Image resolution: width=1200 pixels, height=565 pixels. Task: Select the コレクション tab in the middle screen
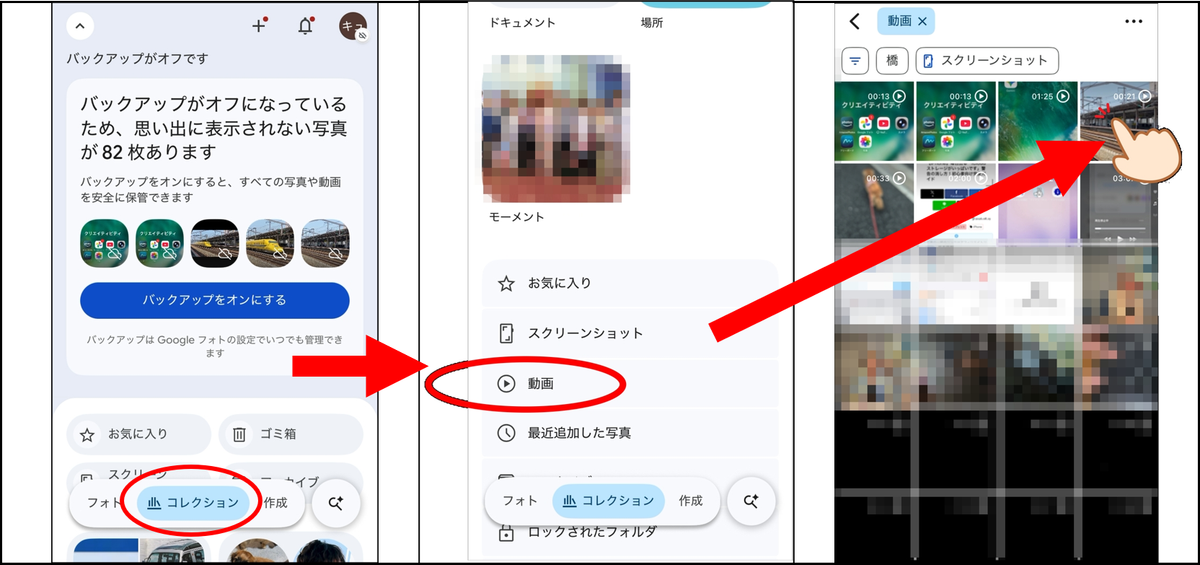click(x=609, y=501)
